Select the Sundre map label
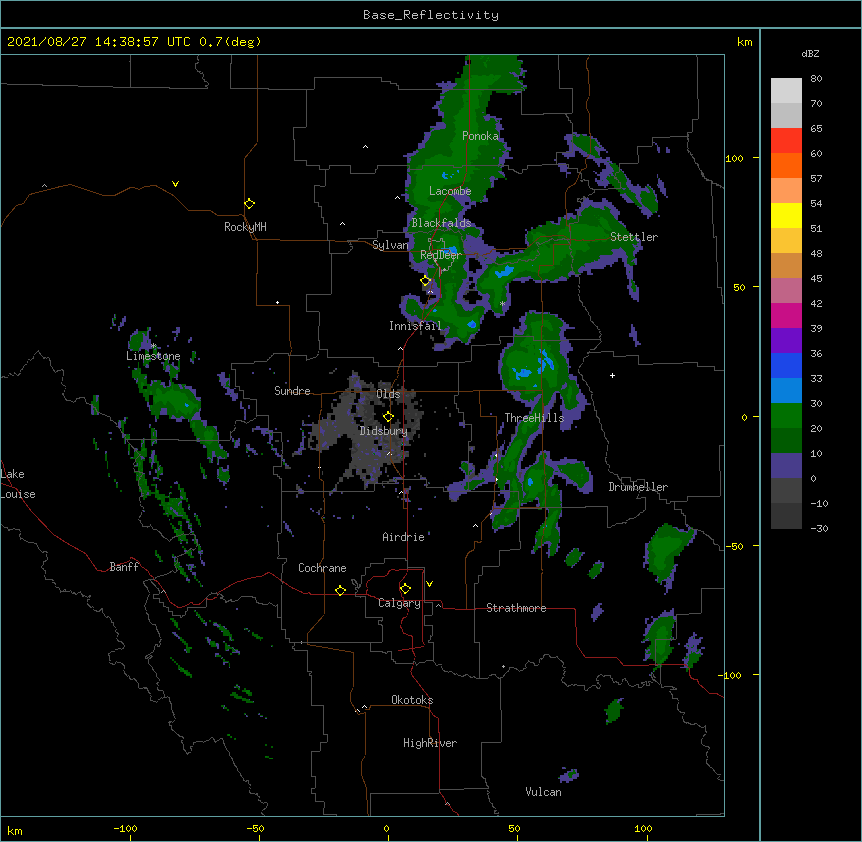The image size is (862, 842). tap(292, 391)
